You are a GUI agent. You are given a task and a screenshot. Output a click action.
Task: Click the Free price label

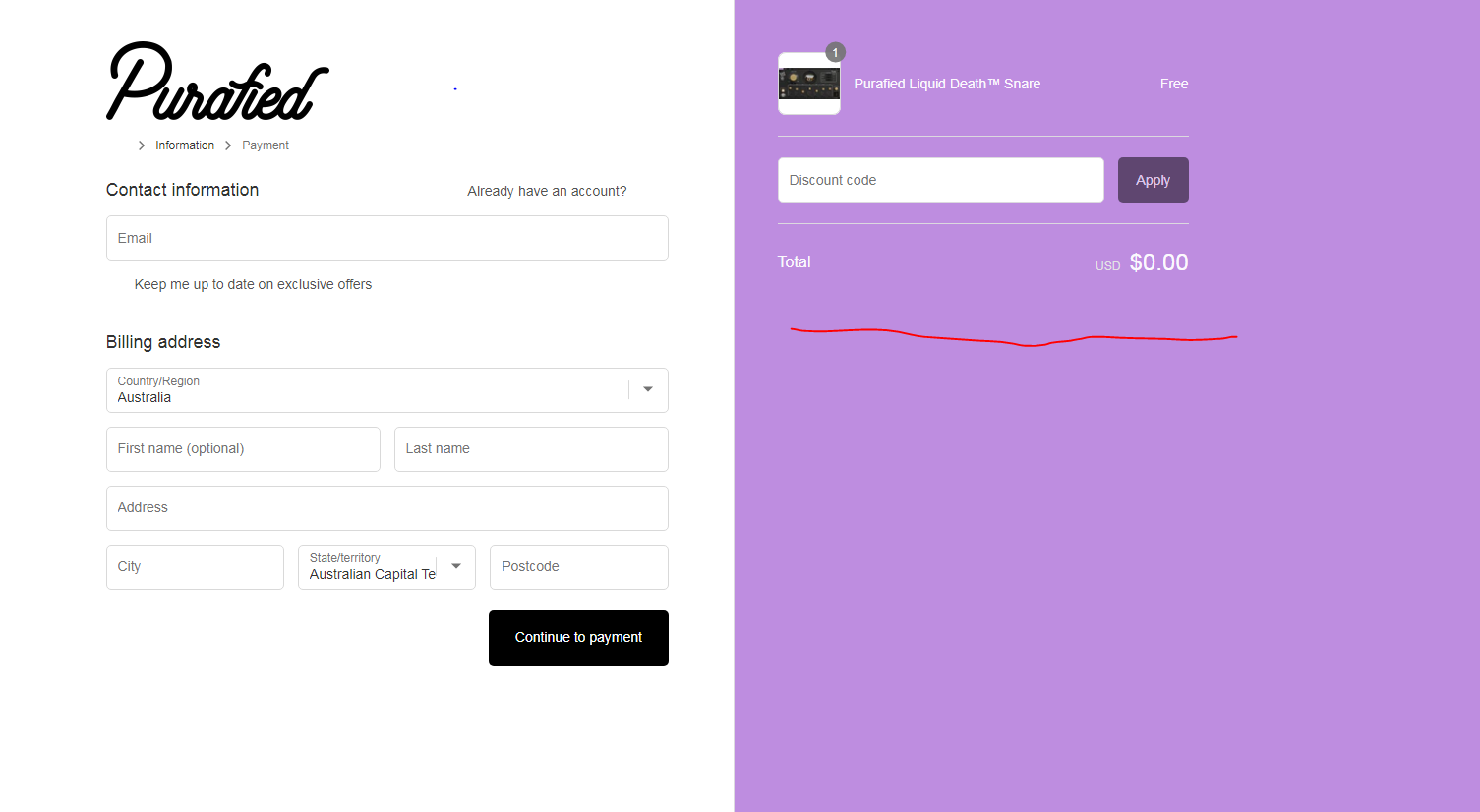click(1174, 84)
